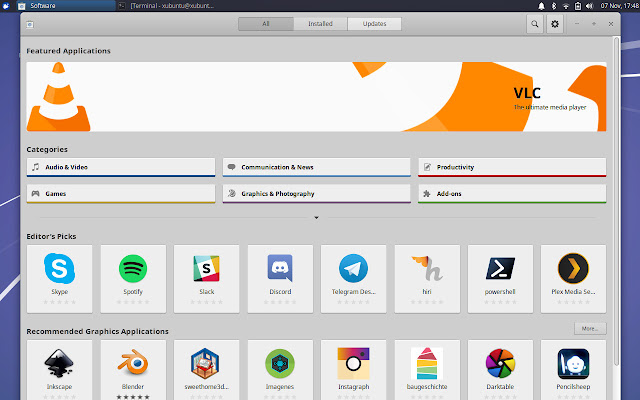Click the Bluetooth tray icon
The width and height of the screenshot is (640, 400).
pos(554,6)
